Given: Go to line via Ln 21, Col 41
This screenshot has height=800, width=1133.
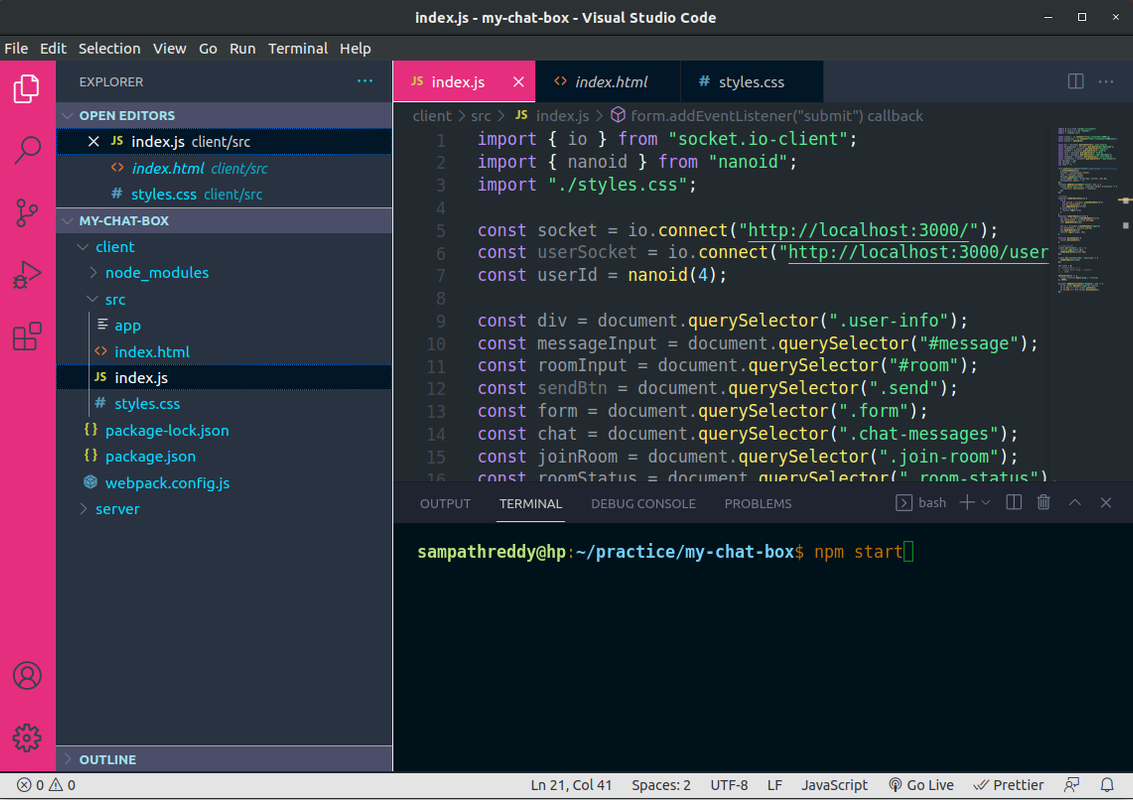Looking at the screenshot, I should (571, 785).
